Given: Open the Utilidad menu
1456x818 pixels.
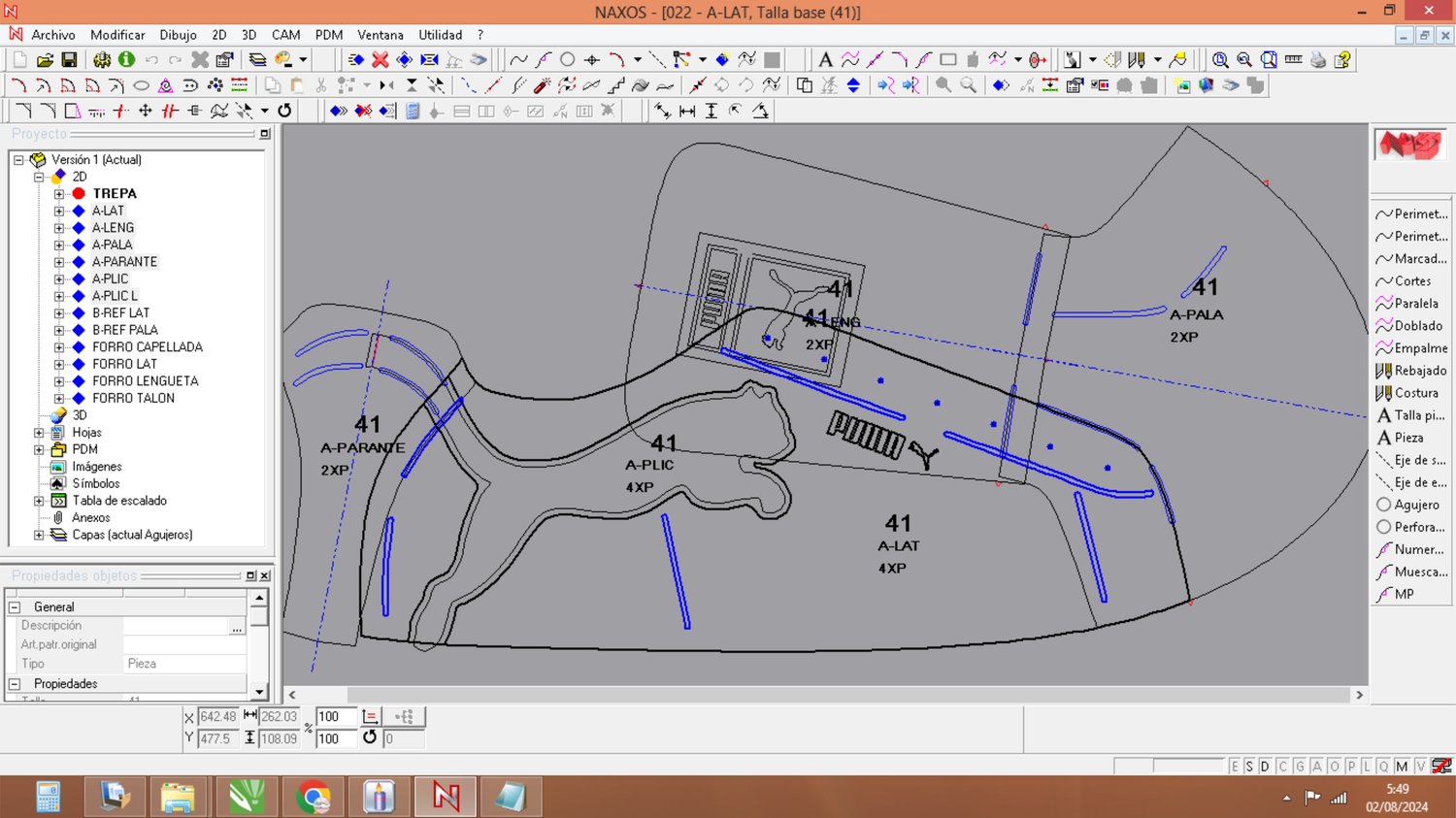Looking at the screenshot, I should click(440, 35).
